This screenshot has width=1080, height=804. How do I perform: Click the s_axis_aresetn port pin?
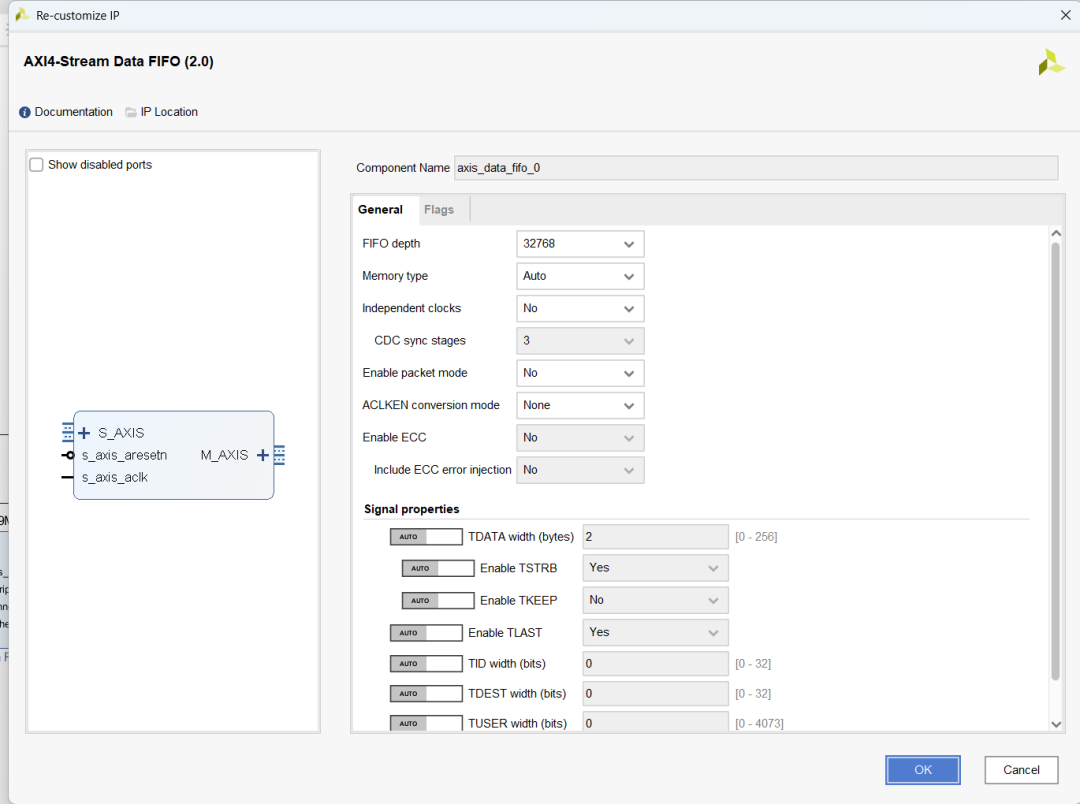pos(68,455)
